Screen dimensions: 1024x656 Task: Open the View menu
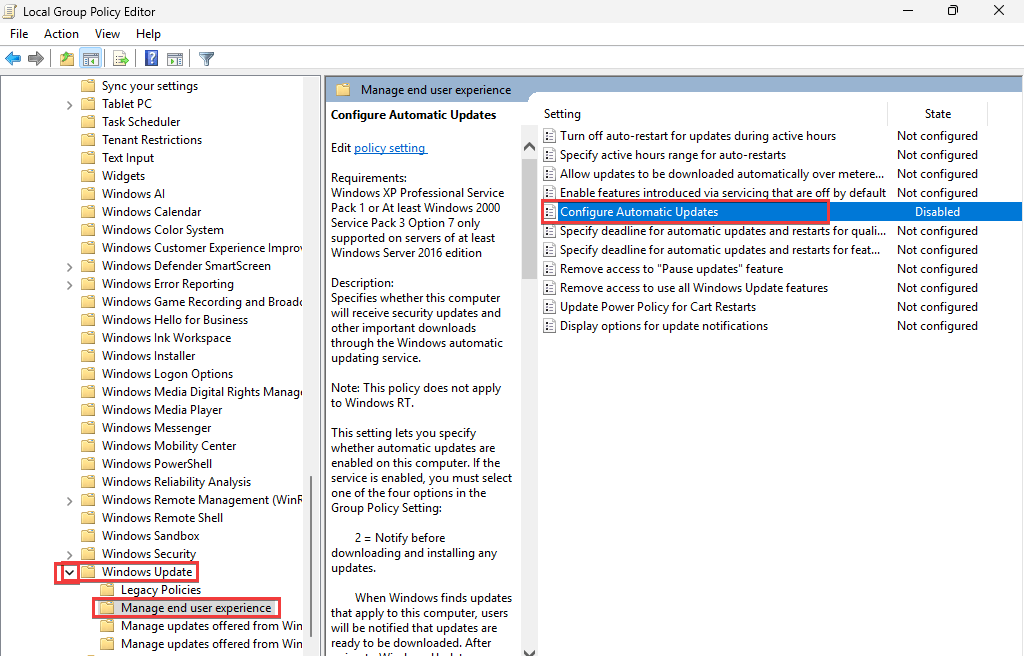tap(107, 34)
